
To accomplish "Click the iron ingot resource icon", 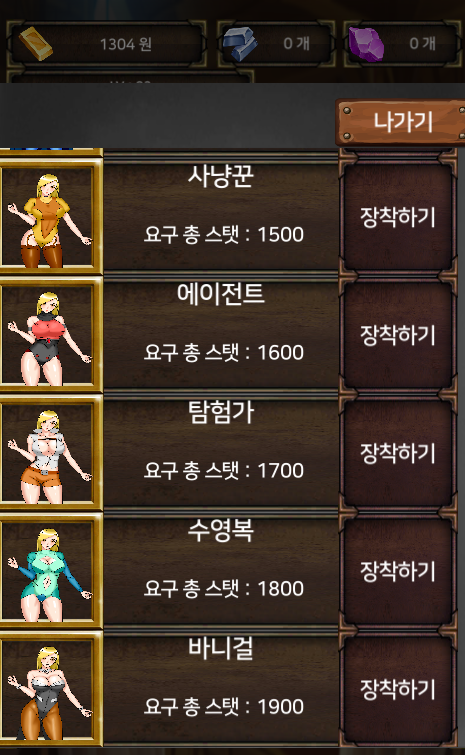I will (240, 44).
